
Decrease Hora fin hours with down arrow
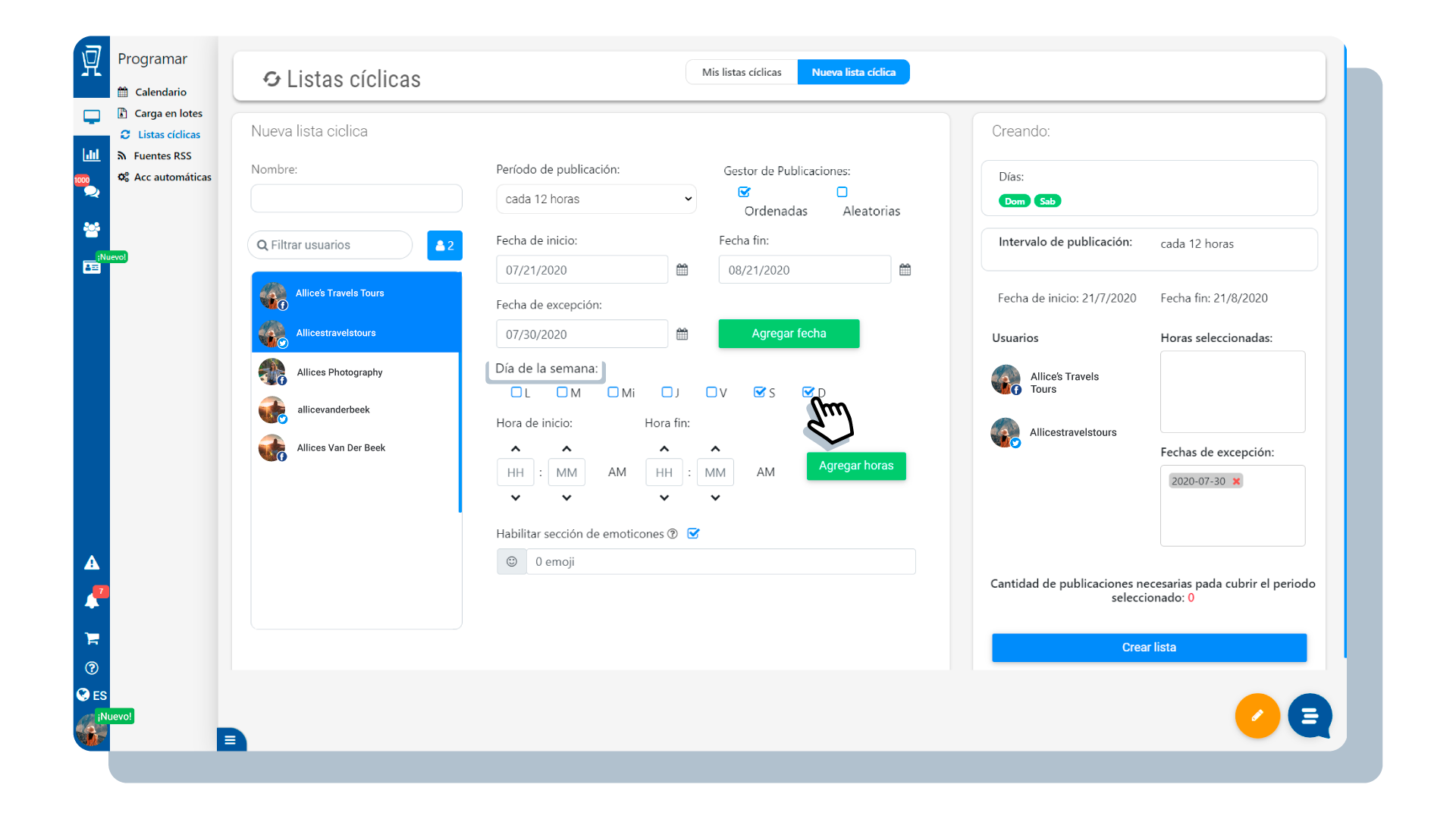[664, 497]
